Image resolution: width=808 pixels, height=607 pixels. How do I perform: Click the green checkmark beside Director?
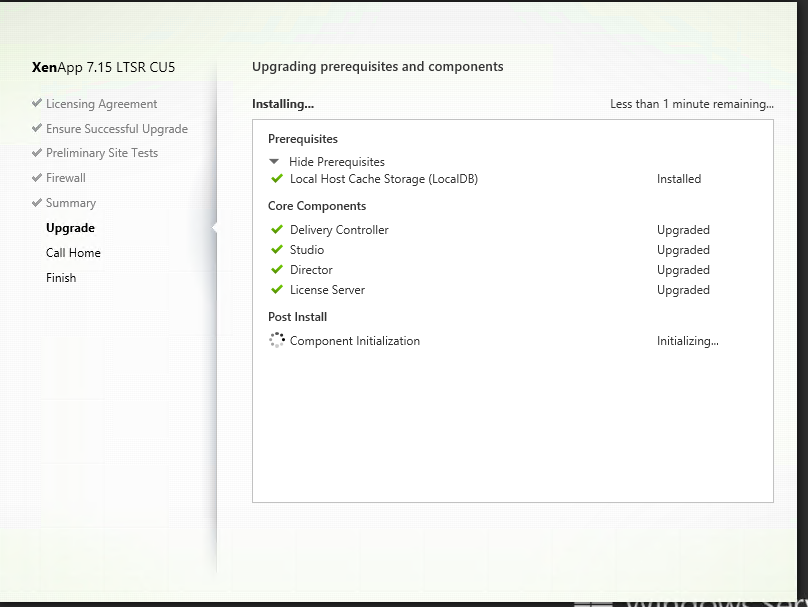click(x=277, y=269)
